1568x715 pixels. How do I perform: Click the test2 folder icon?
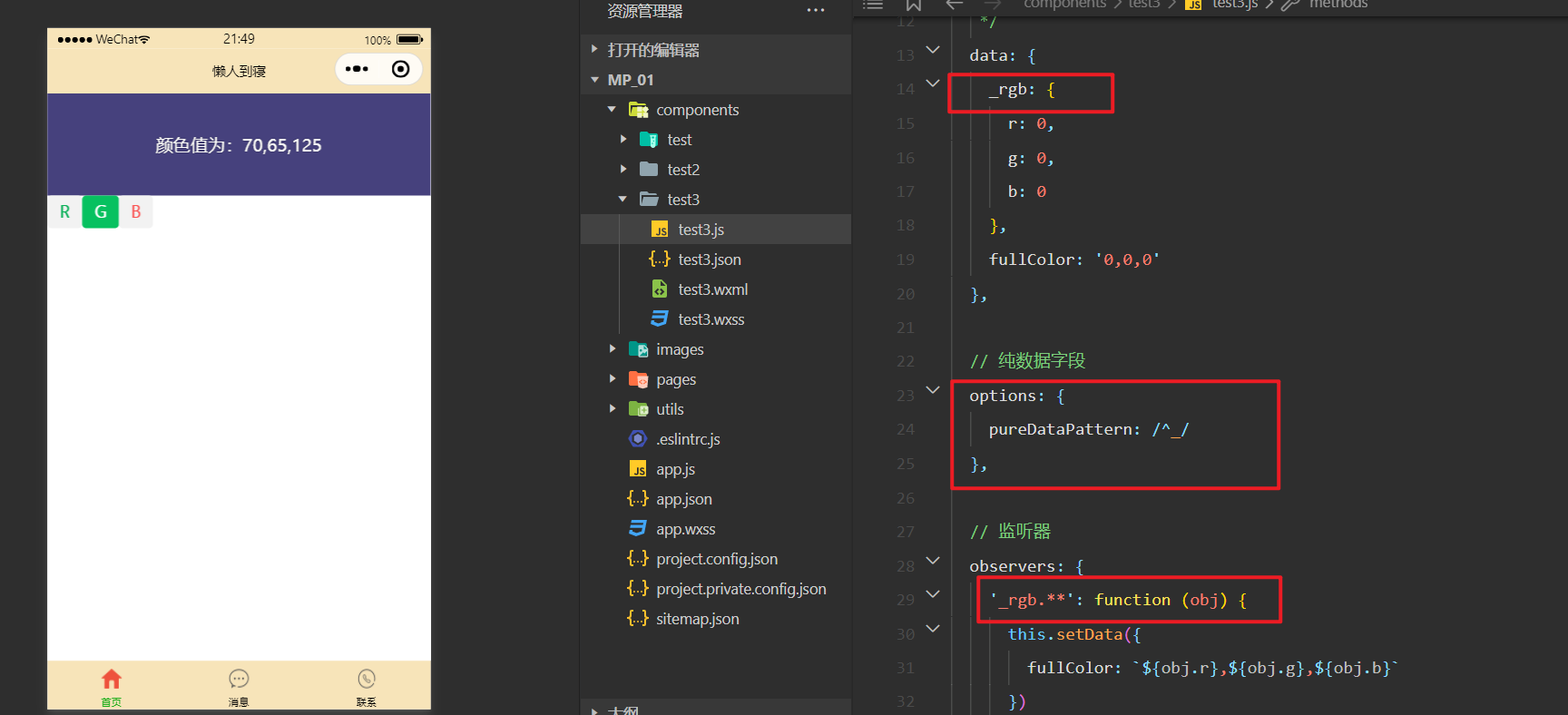coord(649,170)
